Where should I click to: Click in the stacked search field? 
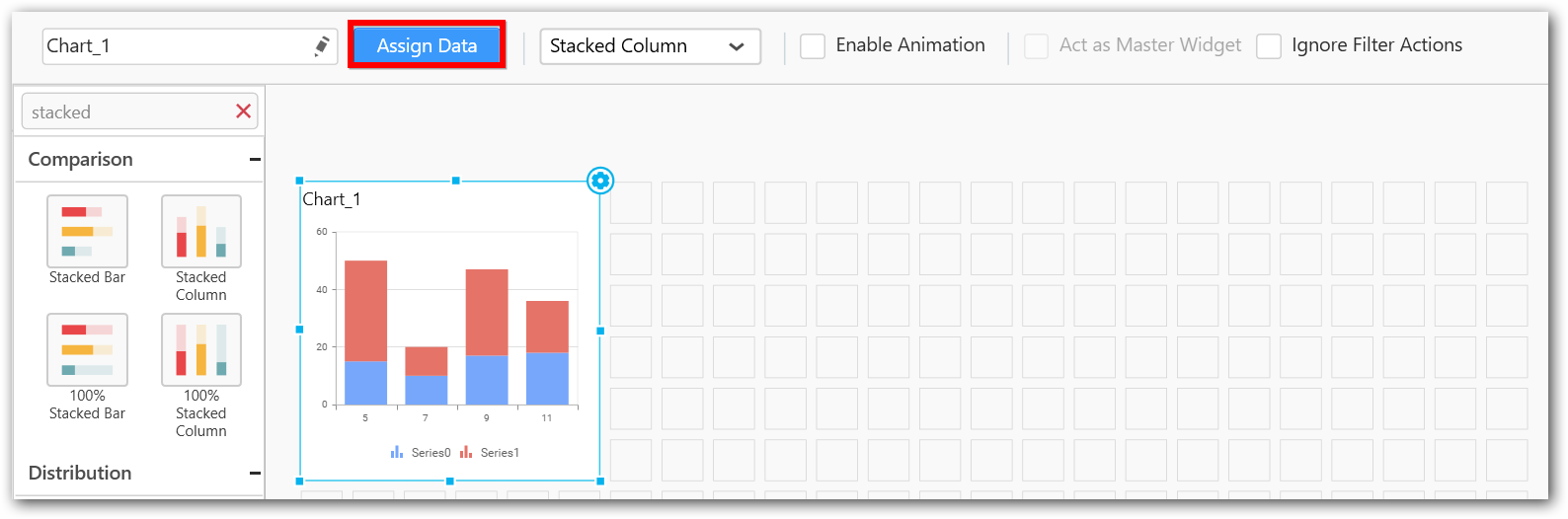coord(128,112)
